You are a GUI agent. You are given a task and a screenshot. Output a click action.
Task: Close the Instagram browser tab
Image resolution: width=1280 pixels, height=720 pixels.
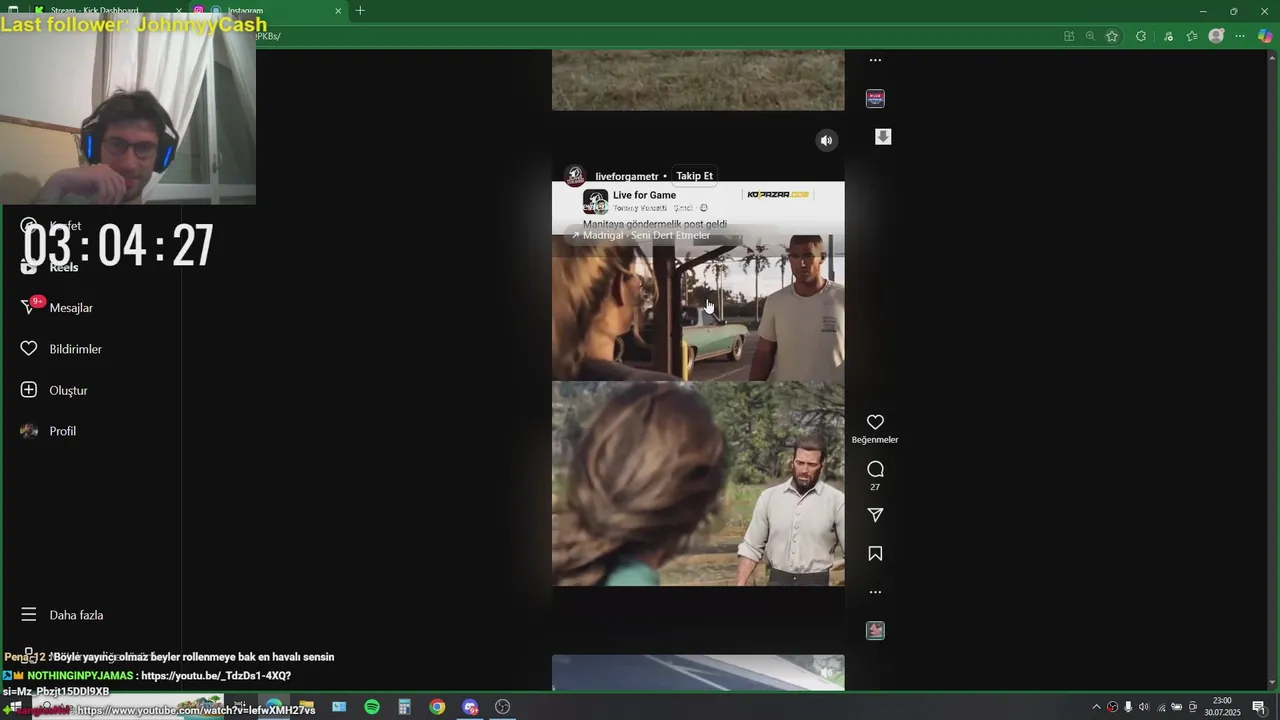(x=338, y=11)
